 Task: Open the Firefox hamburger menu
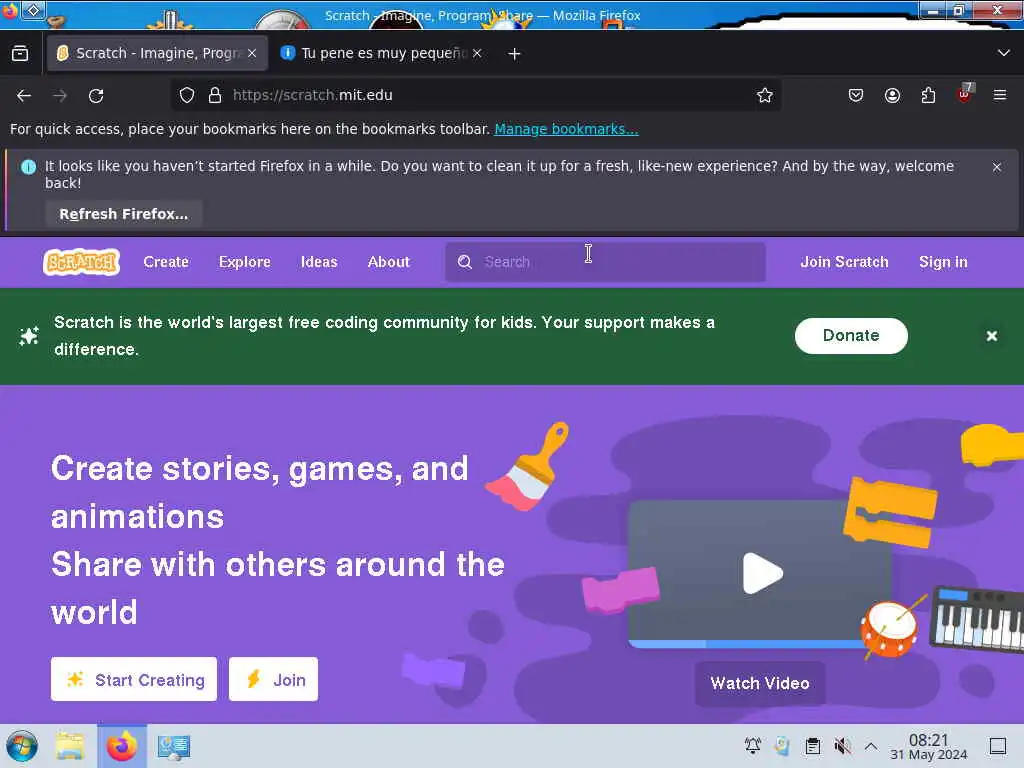pyautogui.click(x=1000, y=95)
